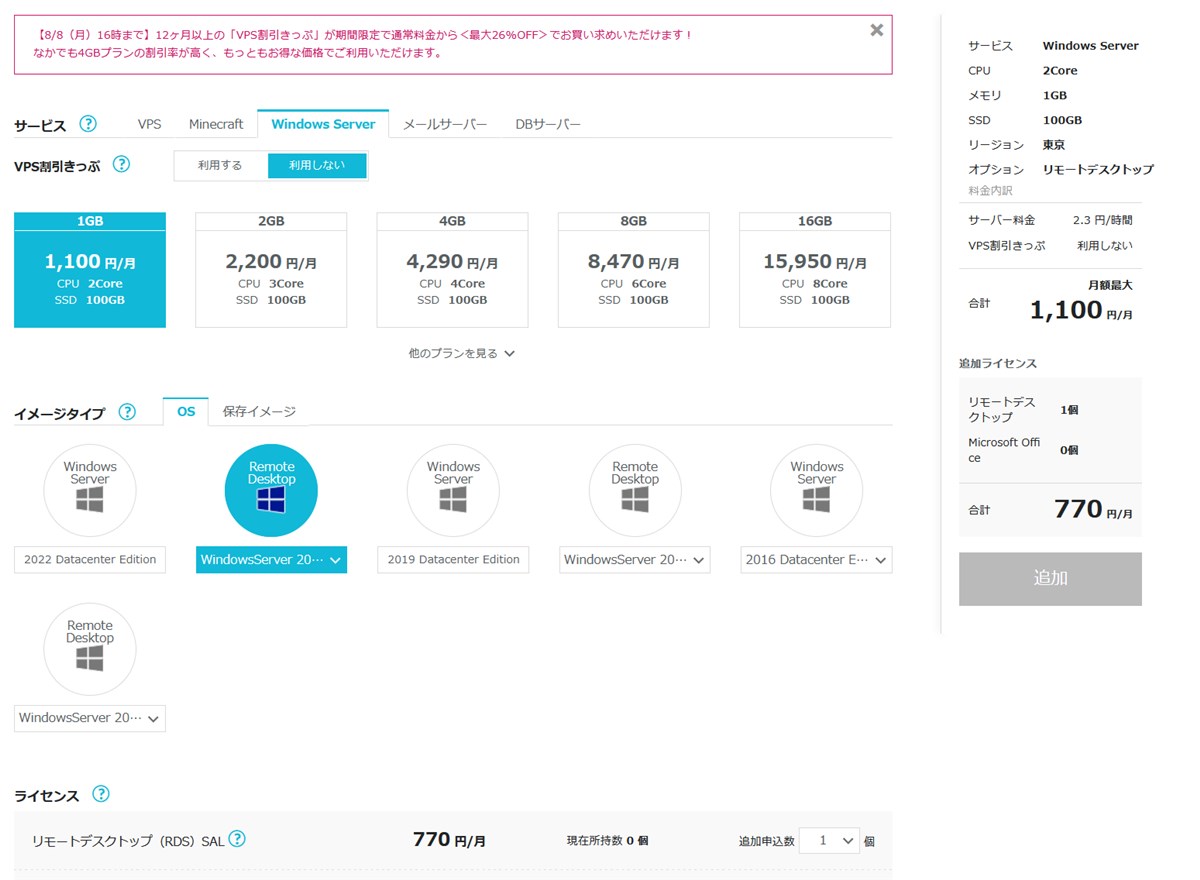The width and height of the screenshot is (1200, 880).
Task: Click the gray 追加 button
Action: tap(1050, 579)
